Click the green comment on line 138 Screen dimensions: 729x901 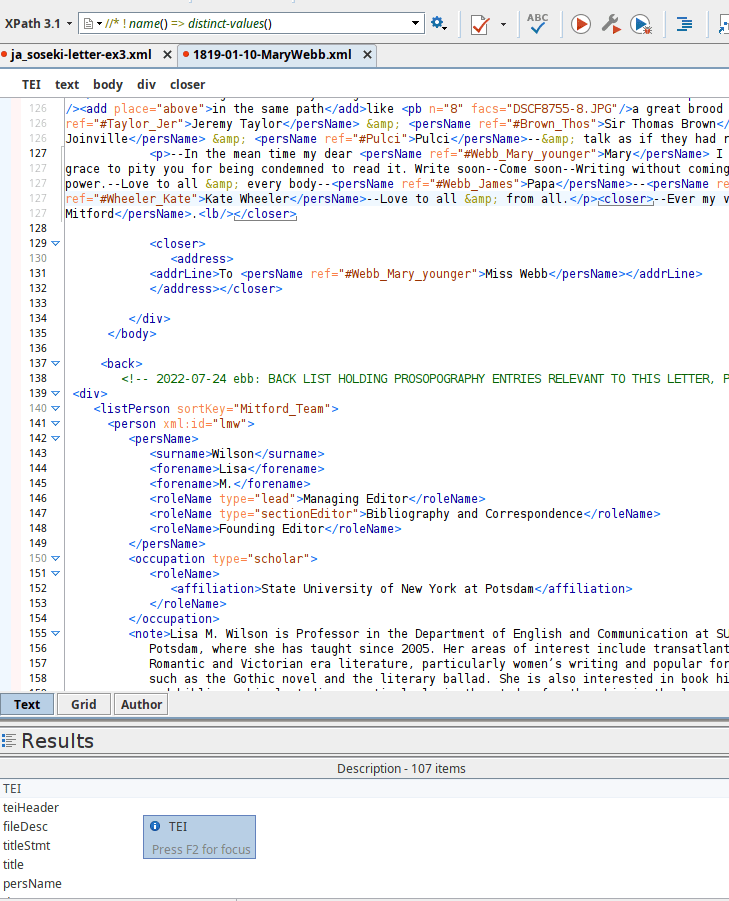pyautogui.click(x=425, y=379)
